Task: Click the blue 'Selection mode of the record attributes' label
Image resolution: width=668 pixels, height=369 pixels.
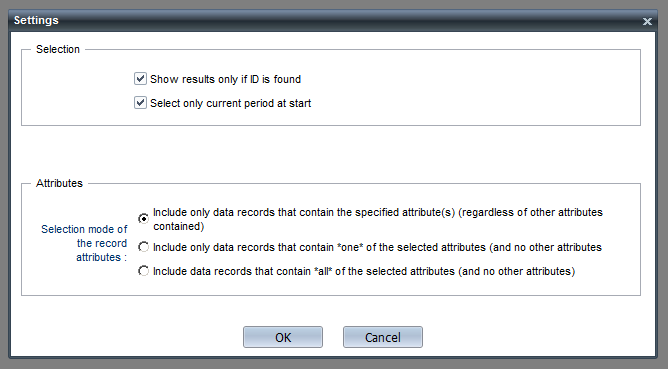Action: pos(84,243)
